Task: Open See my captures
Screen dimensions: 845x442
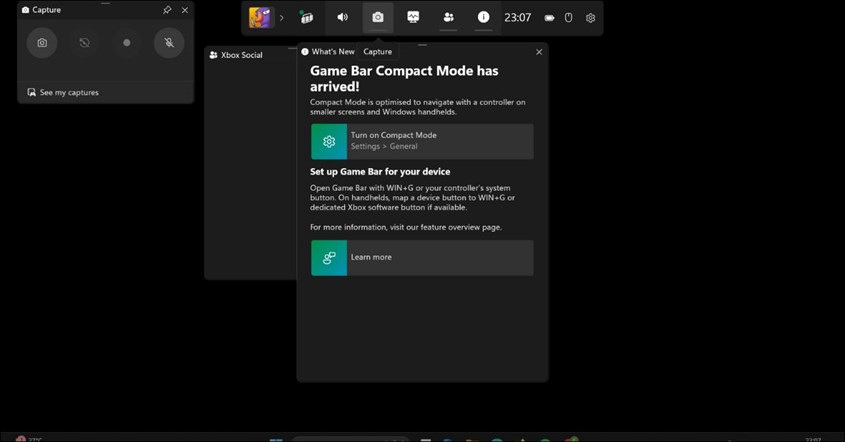Action: pos(63,92)
